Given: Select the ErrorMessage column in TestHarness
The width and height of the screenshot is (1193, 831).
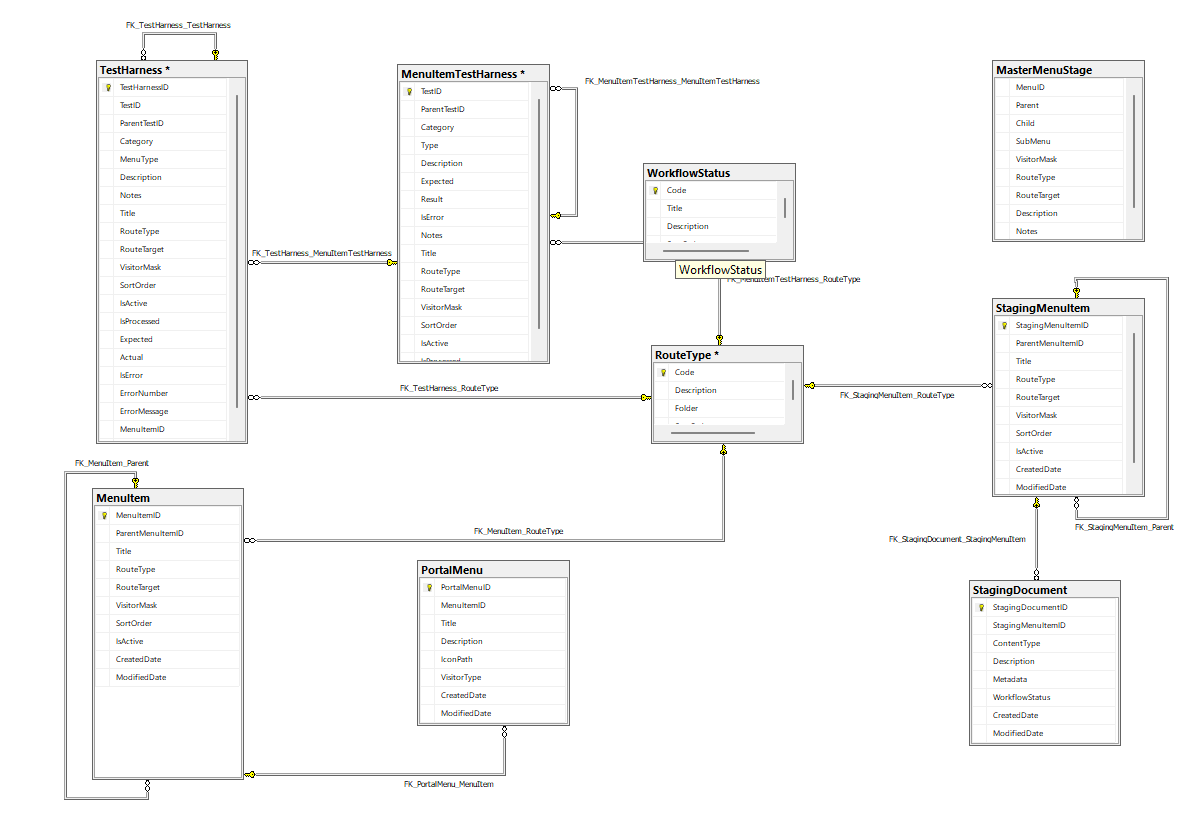Looking at the screenshot, I should (x=164, y=412).
